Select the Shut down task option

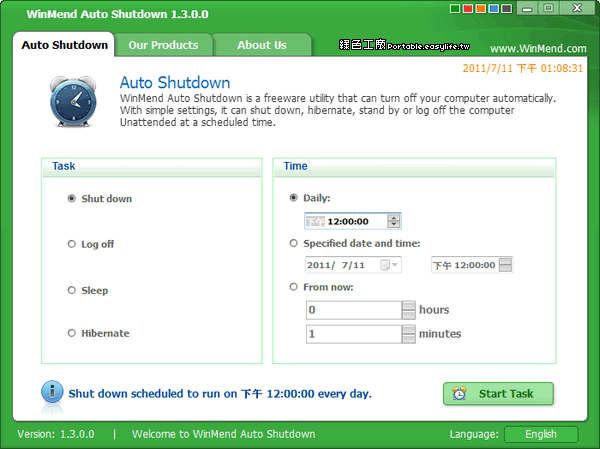[100, 199]
